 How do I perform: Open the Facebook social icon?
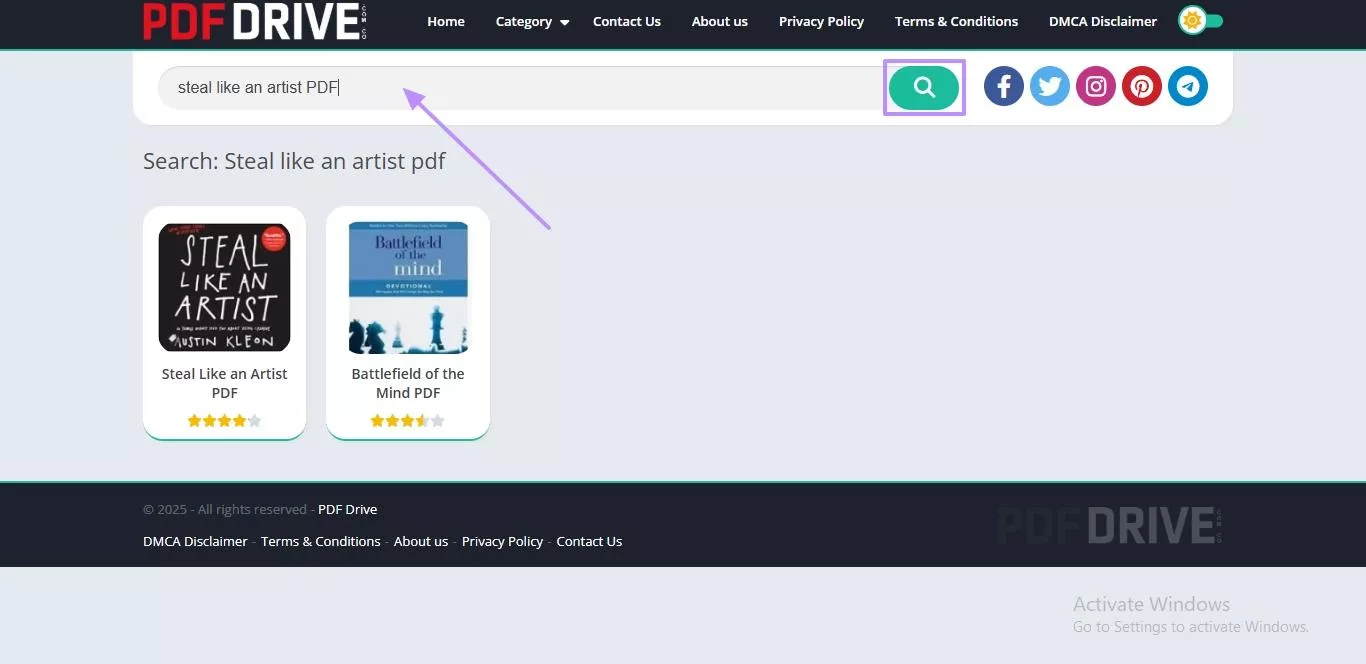(x=1003, y=87)
